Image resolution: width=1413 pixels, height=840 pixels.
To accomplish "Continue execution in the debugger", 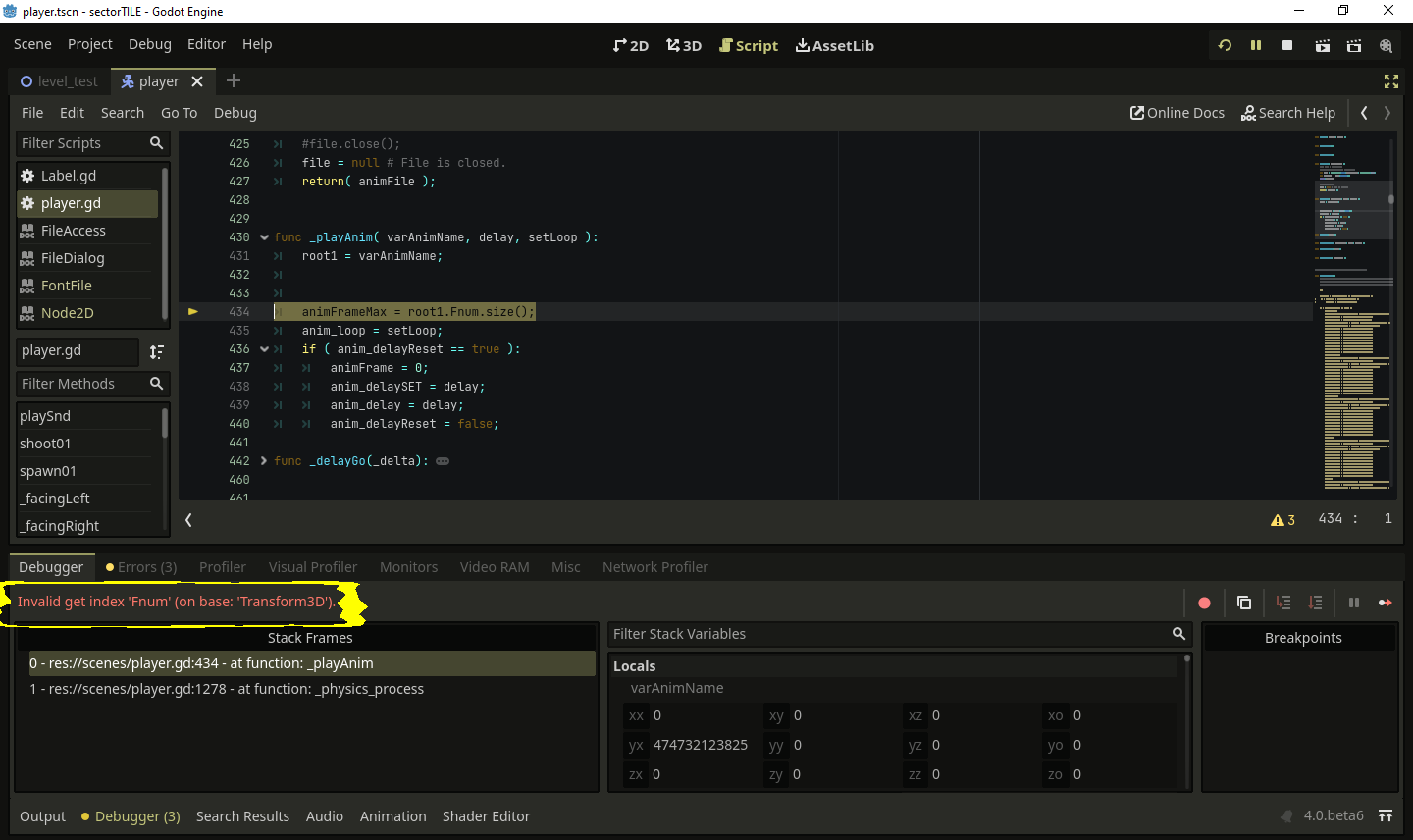I will (1386, 603).
